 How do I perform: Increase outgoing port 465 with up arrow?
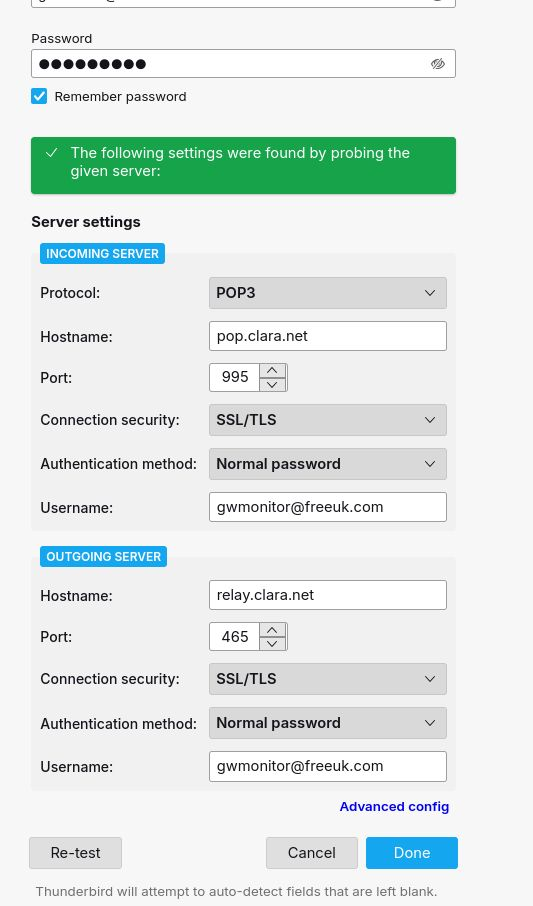273,630
